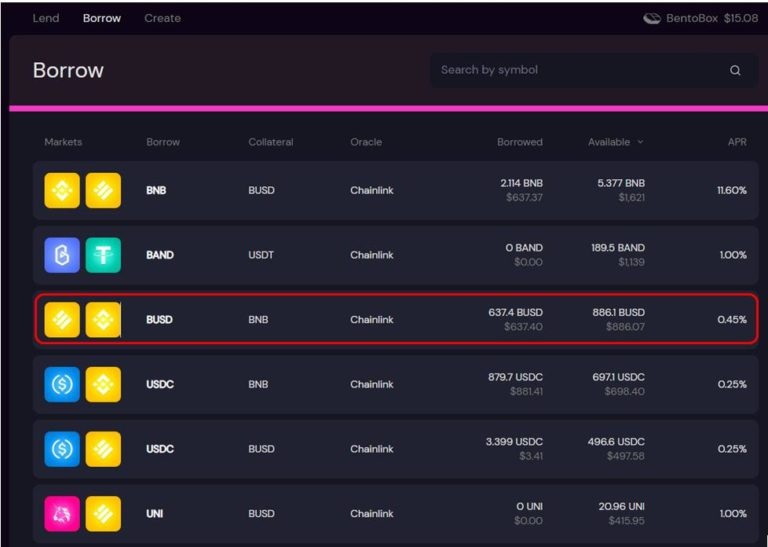Viewport: 768px width, 547px height.
Task: Click the BUSD token icon in highlighted BUSD row
Action: (x=62, y=320)
